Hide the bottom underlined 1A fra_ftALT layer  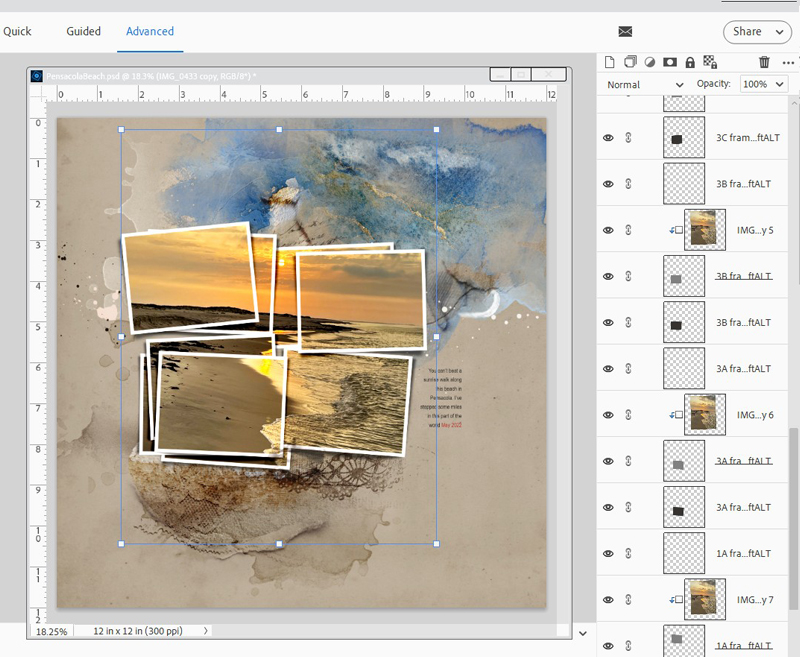pyautogui.click(x=608, y=645)
